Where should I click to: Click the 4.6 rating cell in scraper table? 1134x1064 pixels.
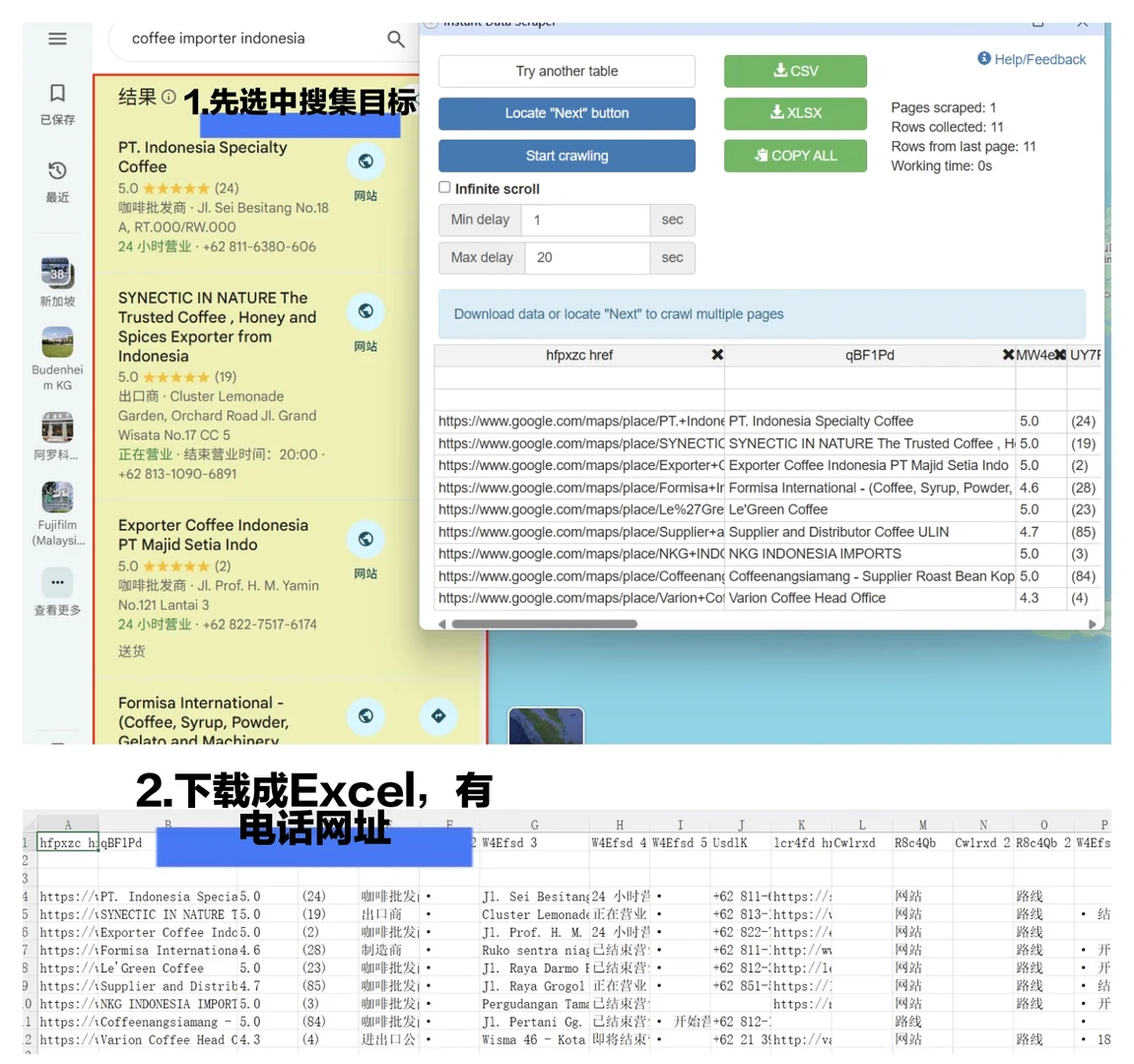click(x=1040, y=488)
